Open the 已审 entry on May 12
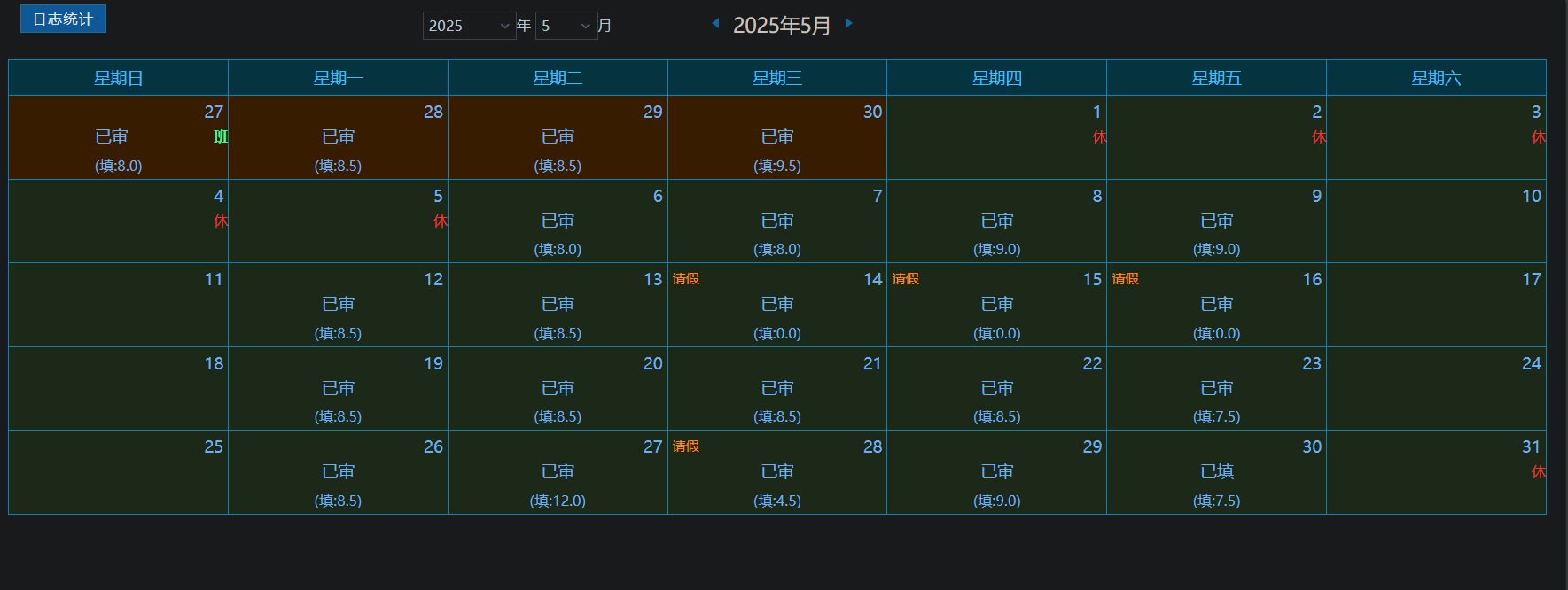 [338, 304]
